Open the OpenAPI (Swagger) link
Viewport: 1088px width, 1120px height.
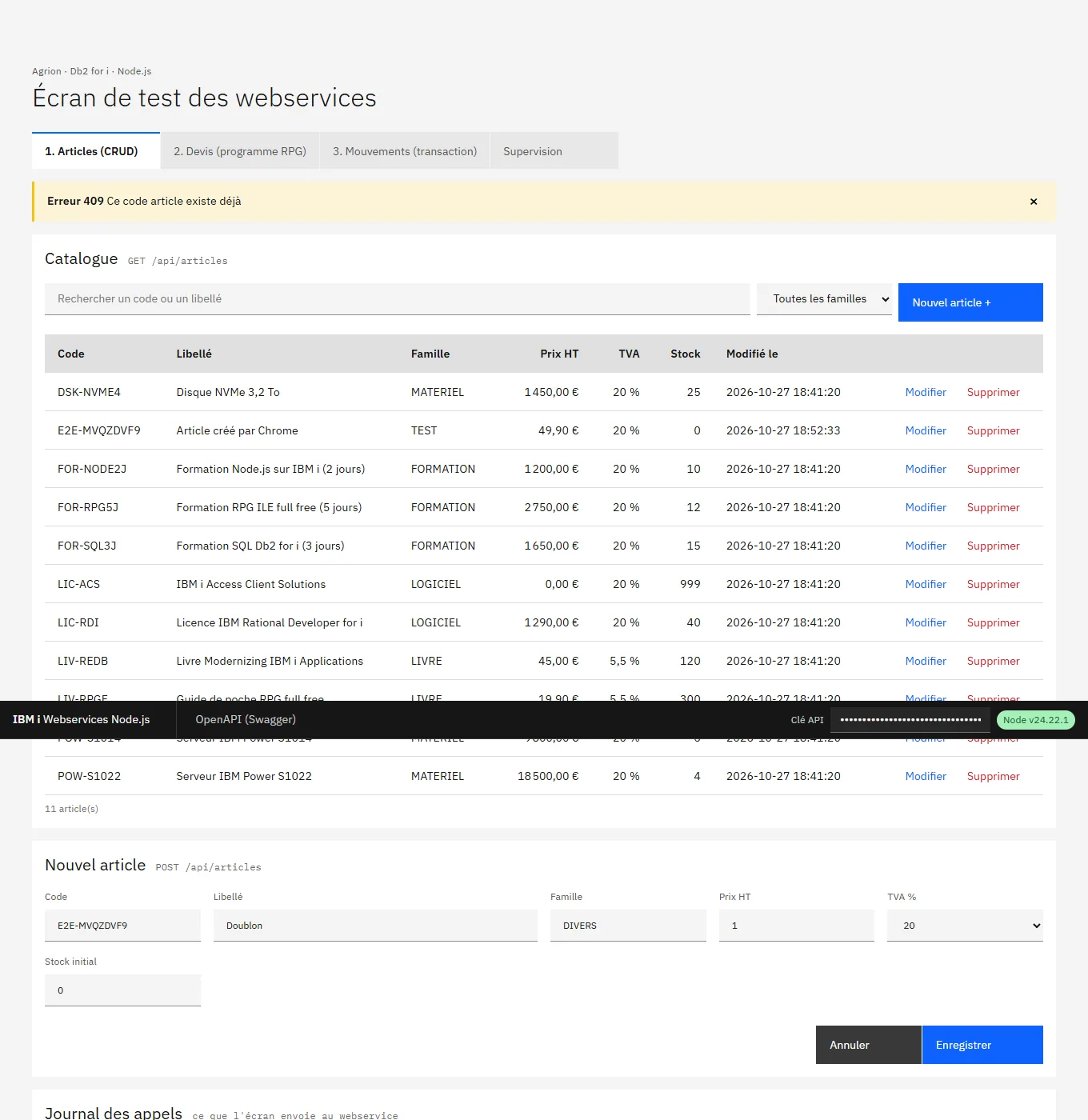[246, 719]
